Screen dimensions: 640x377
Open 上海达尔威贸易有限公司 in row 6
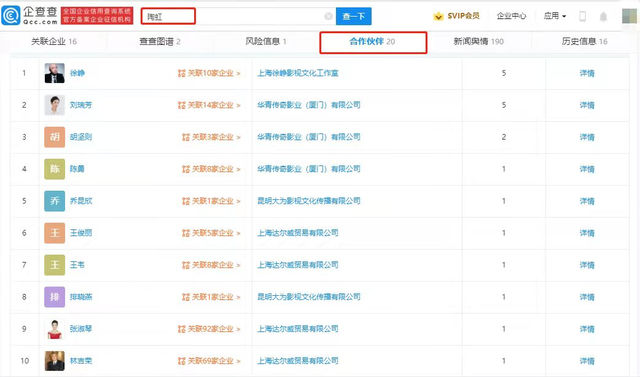tap(298, 233)
